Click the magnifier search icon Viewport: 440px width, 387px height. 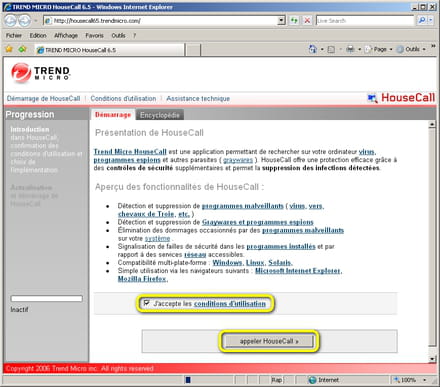(422, 21)
